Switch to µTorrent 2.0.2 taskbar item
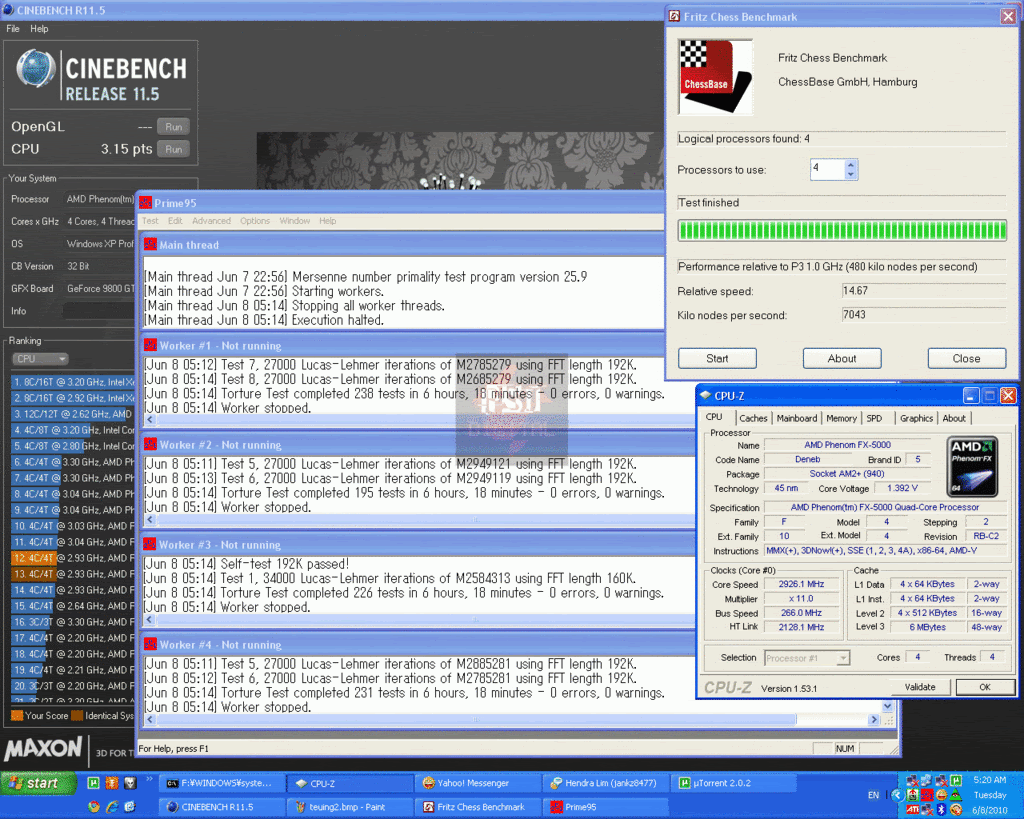This screenshot has height=819, width=1024. [734, 783]
